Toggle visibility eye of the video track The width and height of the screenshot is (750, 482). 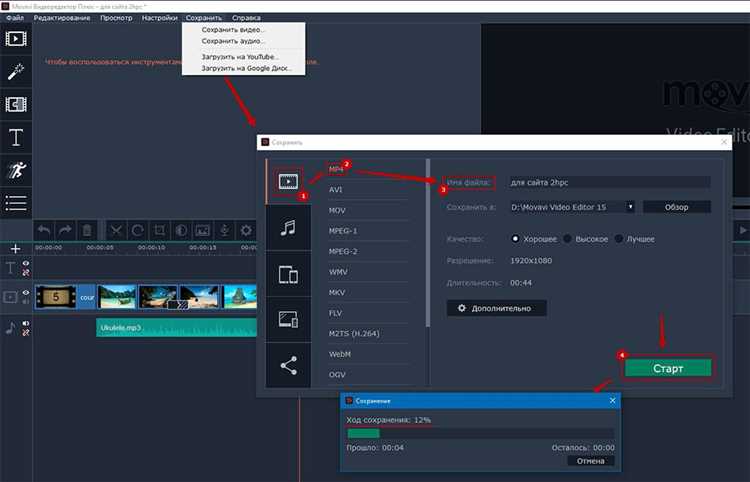pos(26,293)
